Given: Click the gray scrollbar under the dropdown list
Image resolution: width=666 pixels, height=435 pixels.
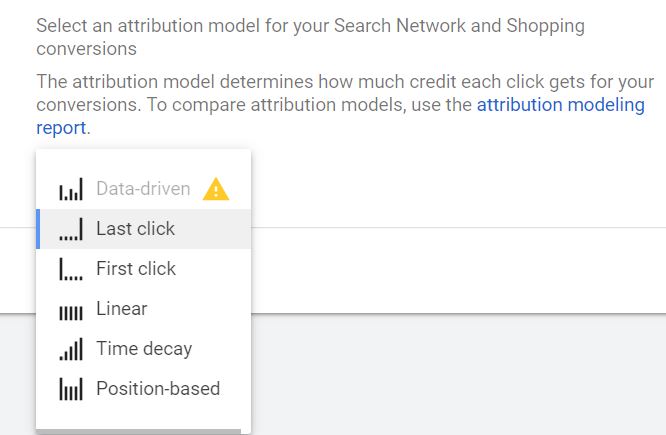Looking at the screenshot, I should pos(138,432).
